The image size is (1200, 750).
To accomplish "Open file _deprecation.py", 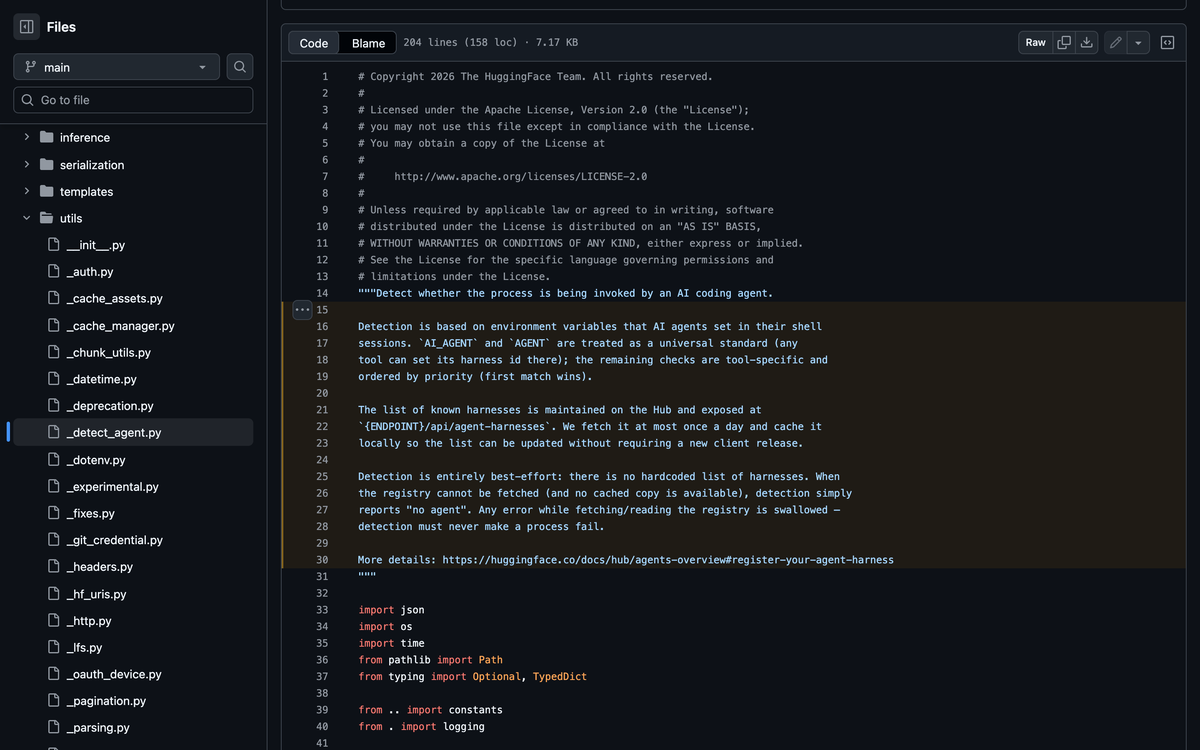I will click(x=110, y=406).
